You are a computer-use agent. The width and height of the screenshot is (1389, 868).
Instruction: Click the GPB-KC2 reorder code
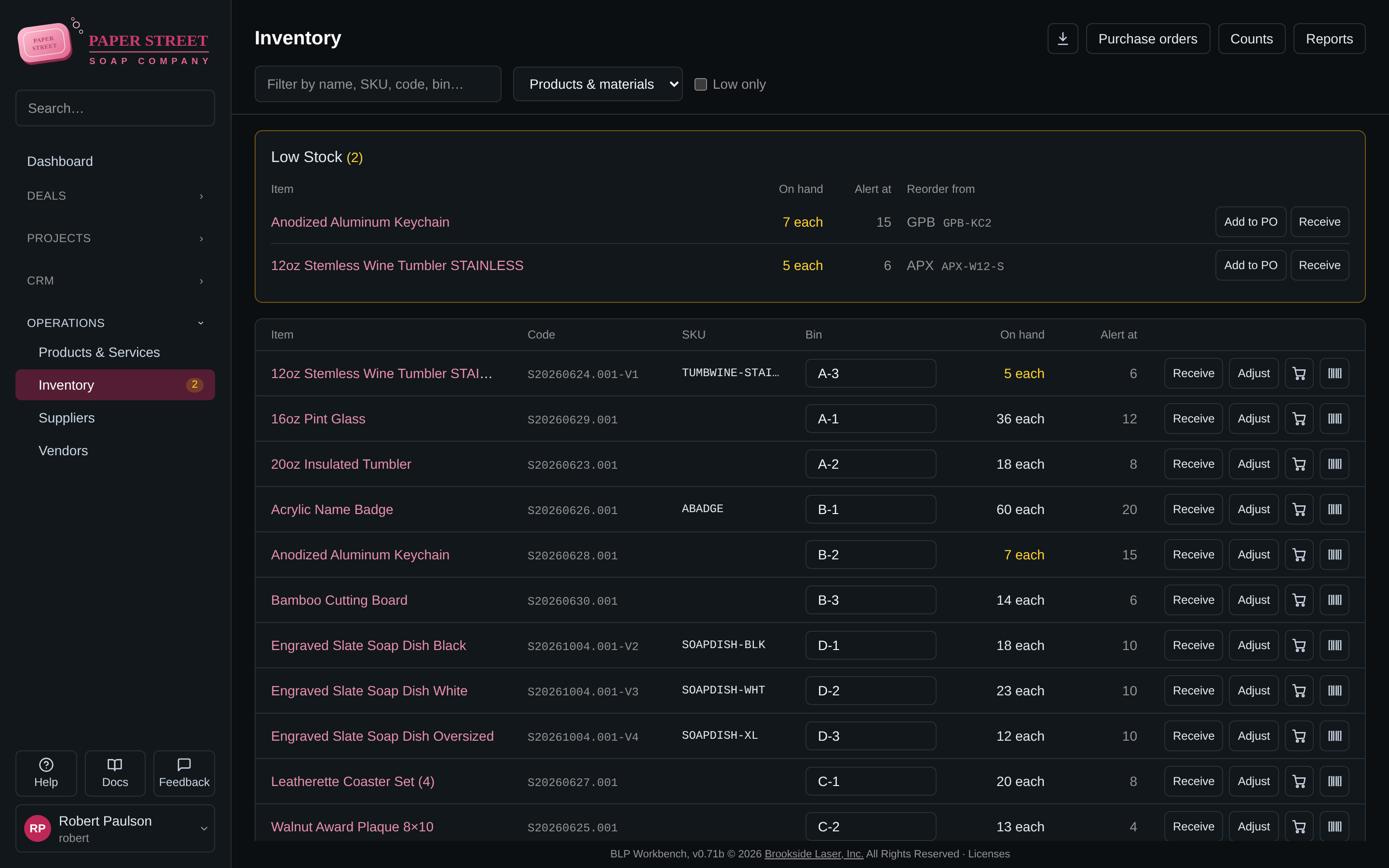tap(967, 223)
